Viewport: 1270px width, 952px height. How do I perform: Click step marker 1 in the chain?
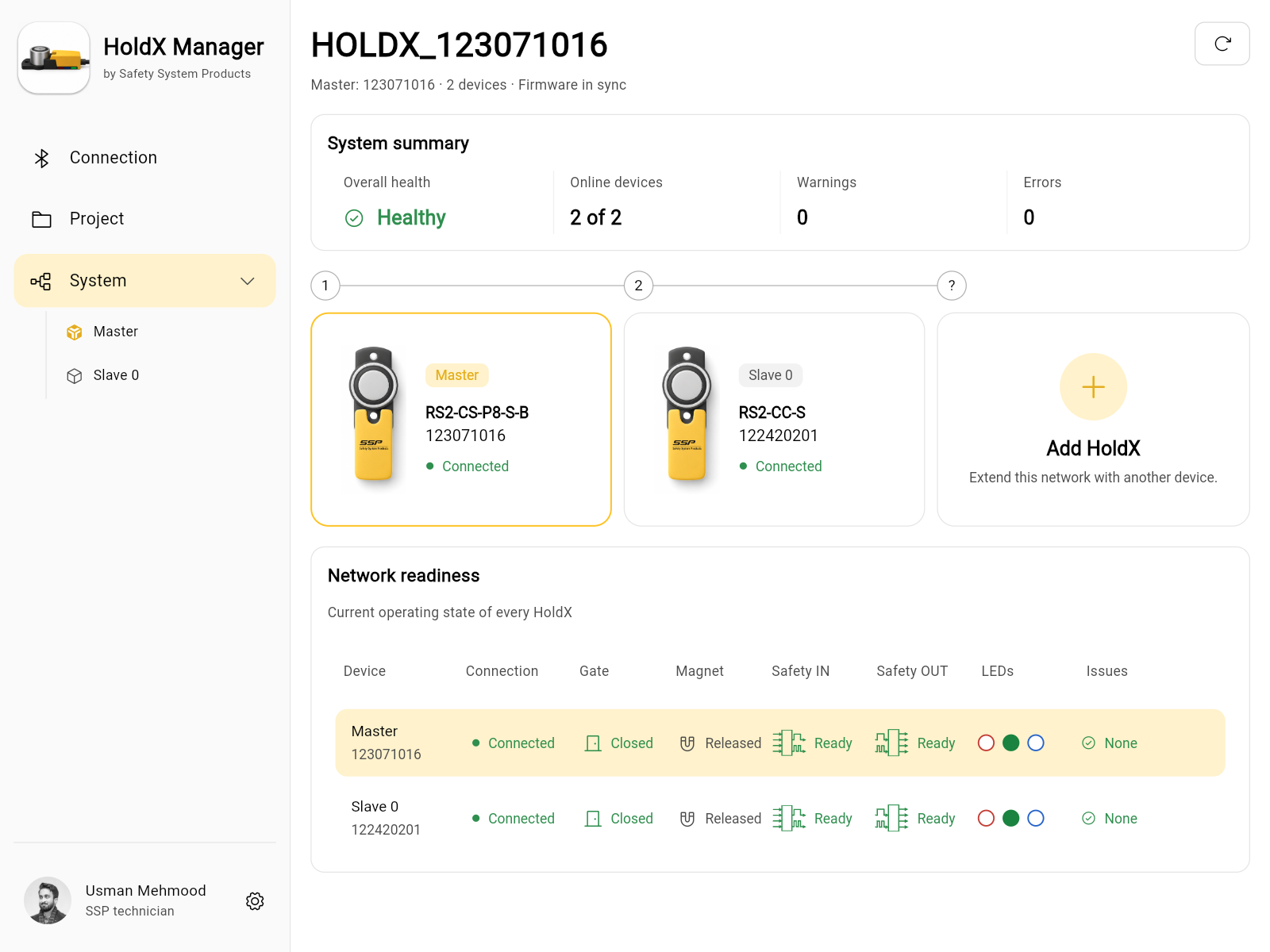click(325, 286)
